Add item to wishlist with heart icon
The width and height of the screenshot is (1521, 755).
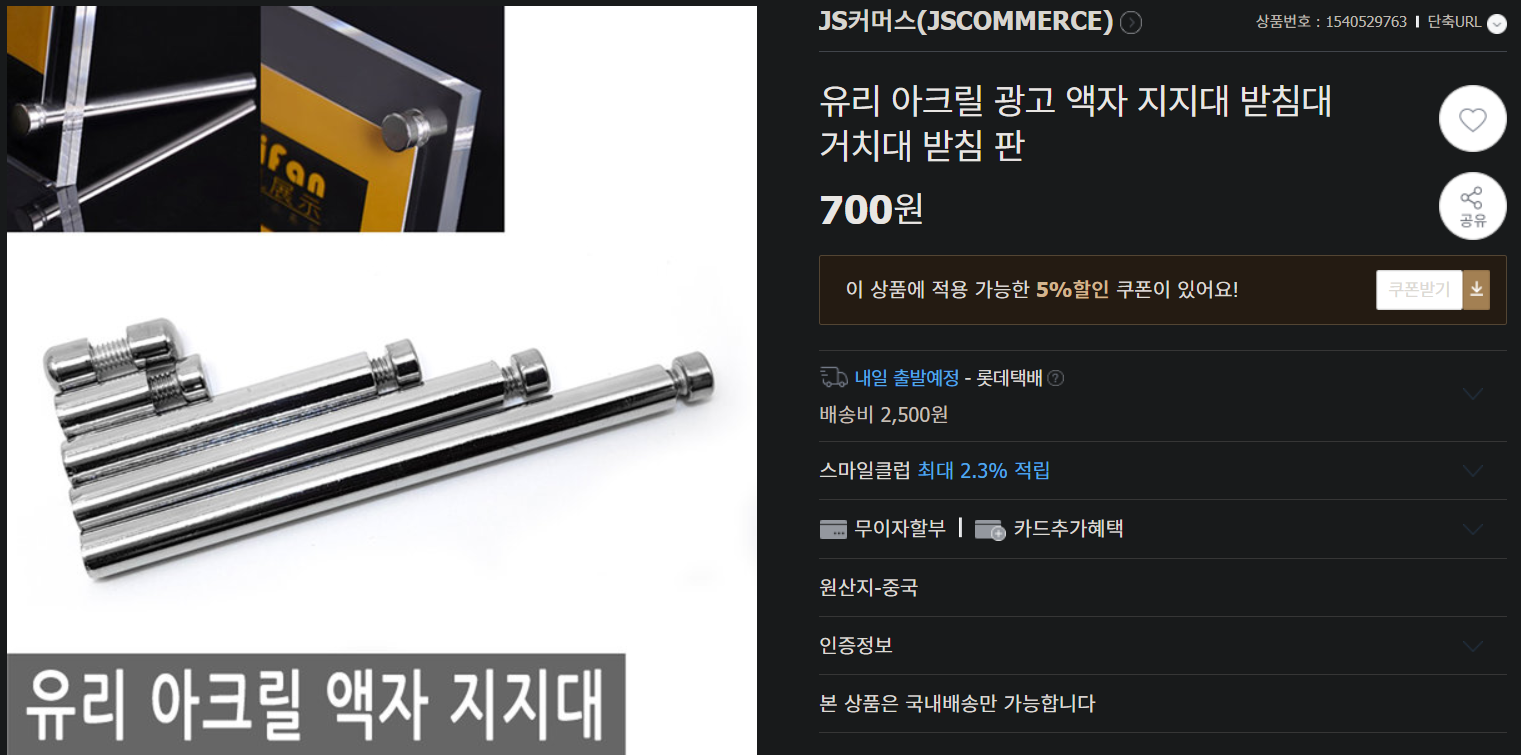coord(1472,119)
